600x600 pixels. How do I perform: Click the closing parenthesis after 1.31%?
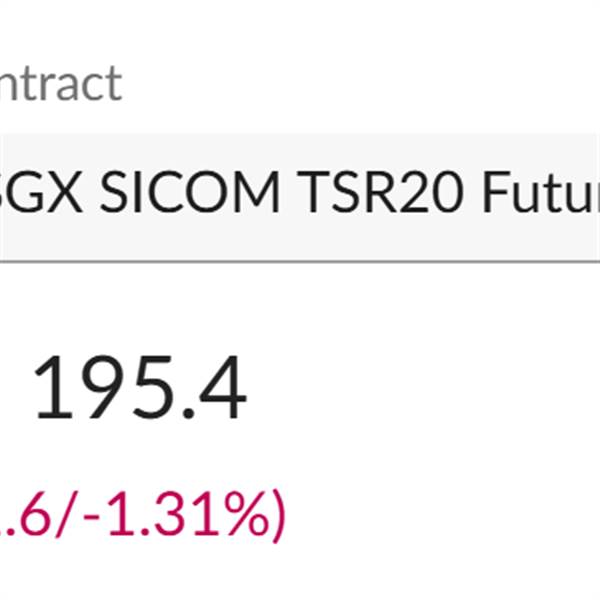tap(274, 516)
